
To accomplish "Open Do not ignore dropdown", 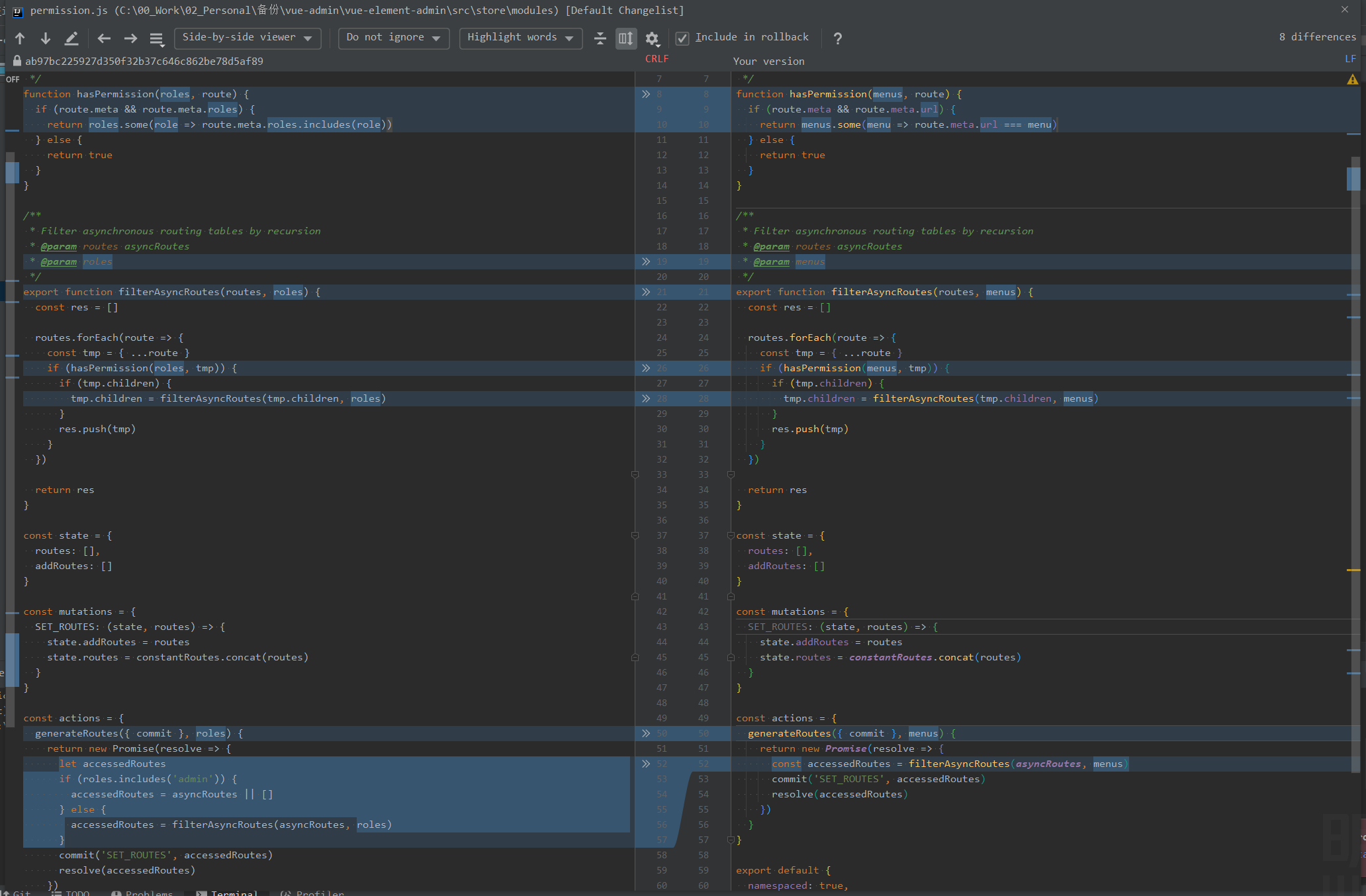I will [x=393, y=38].
